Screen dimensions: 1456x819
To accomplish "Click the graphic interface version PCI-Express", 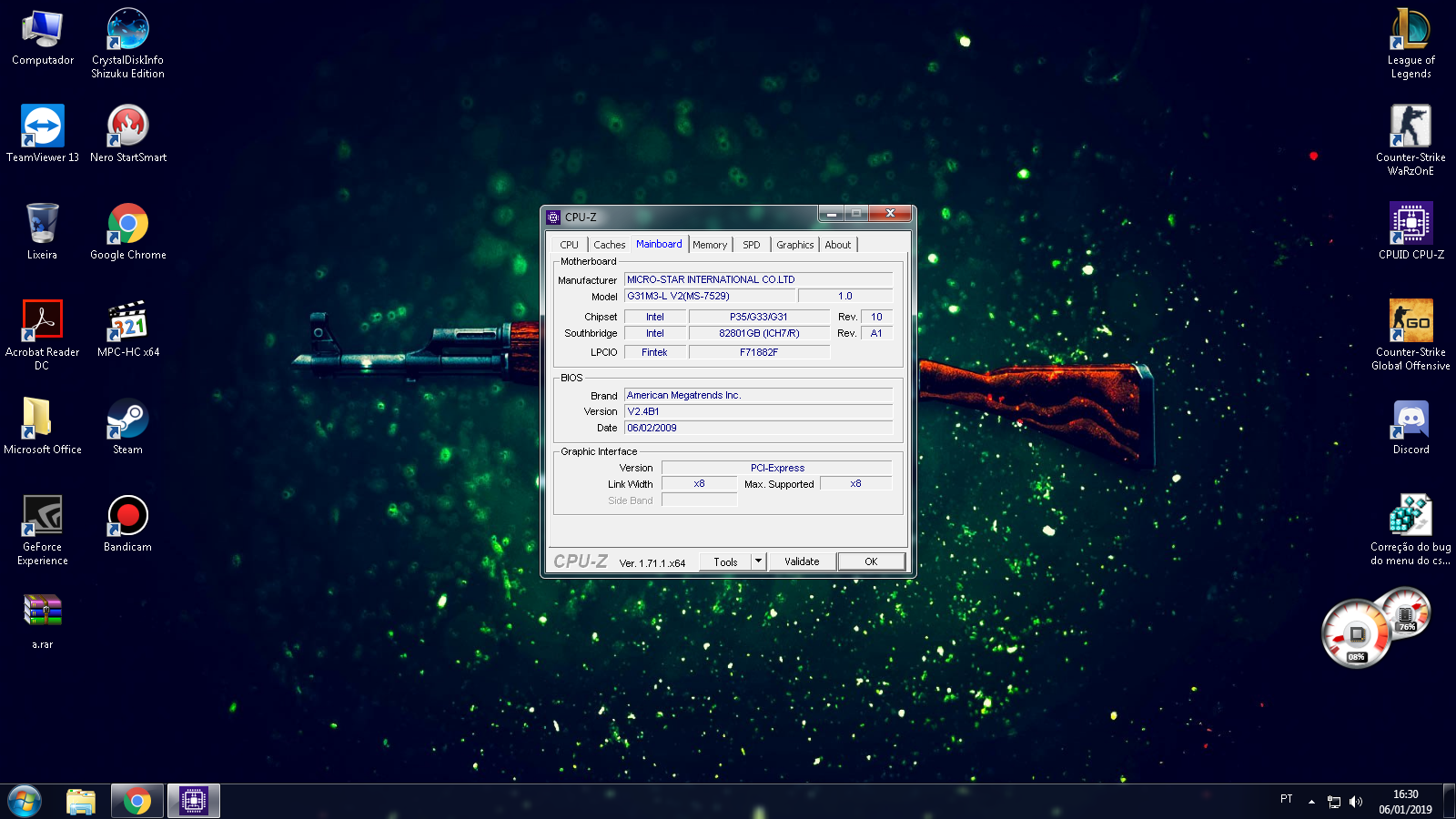I will (x=777, y=468).
